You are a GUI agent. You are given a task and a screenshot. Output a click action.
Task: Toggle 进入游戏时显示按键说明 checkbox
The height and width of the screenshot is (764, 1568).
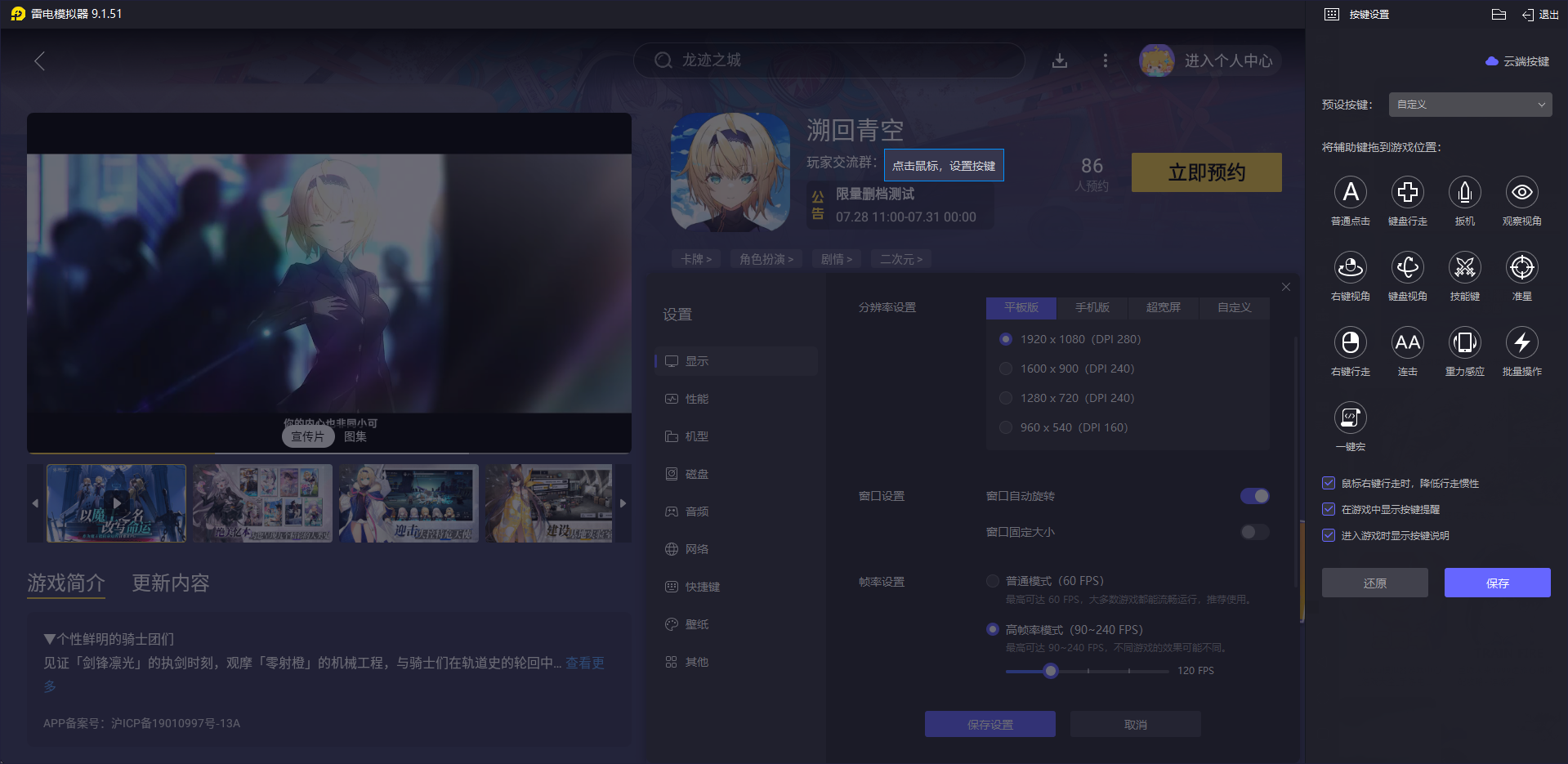coord(1329,535)
